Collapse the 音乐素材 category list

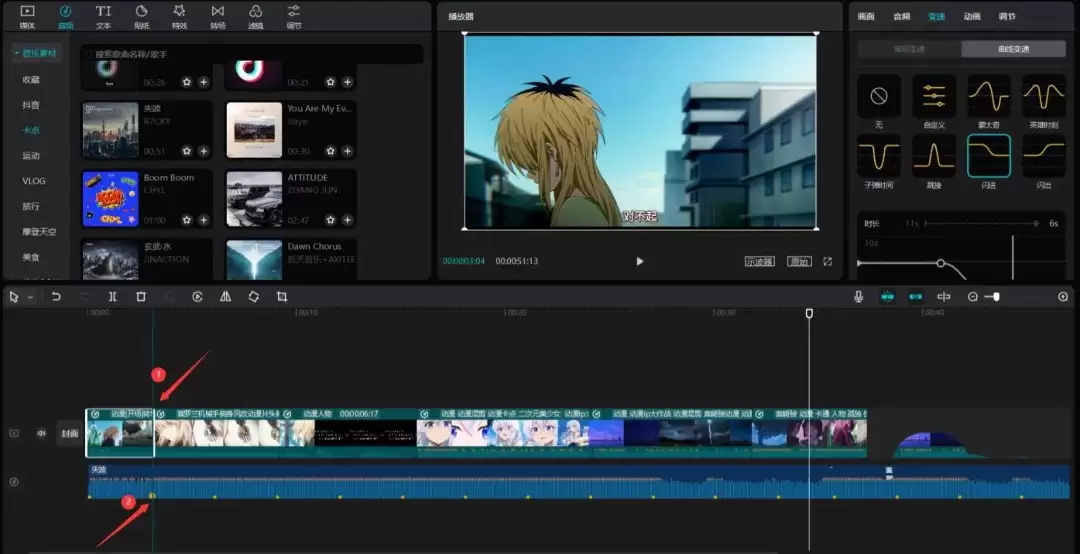17,53
